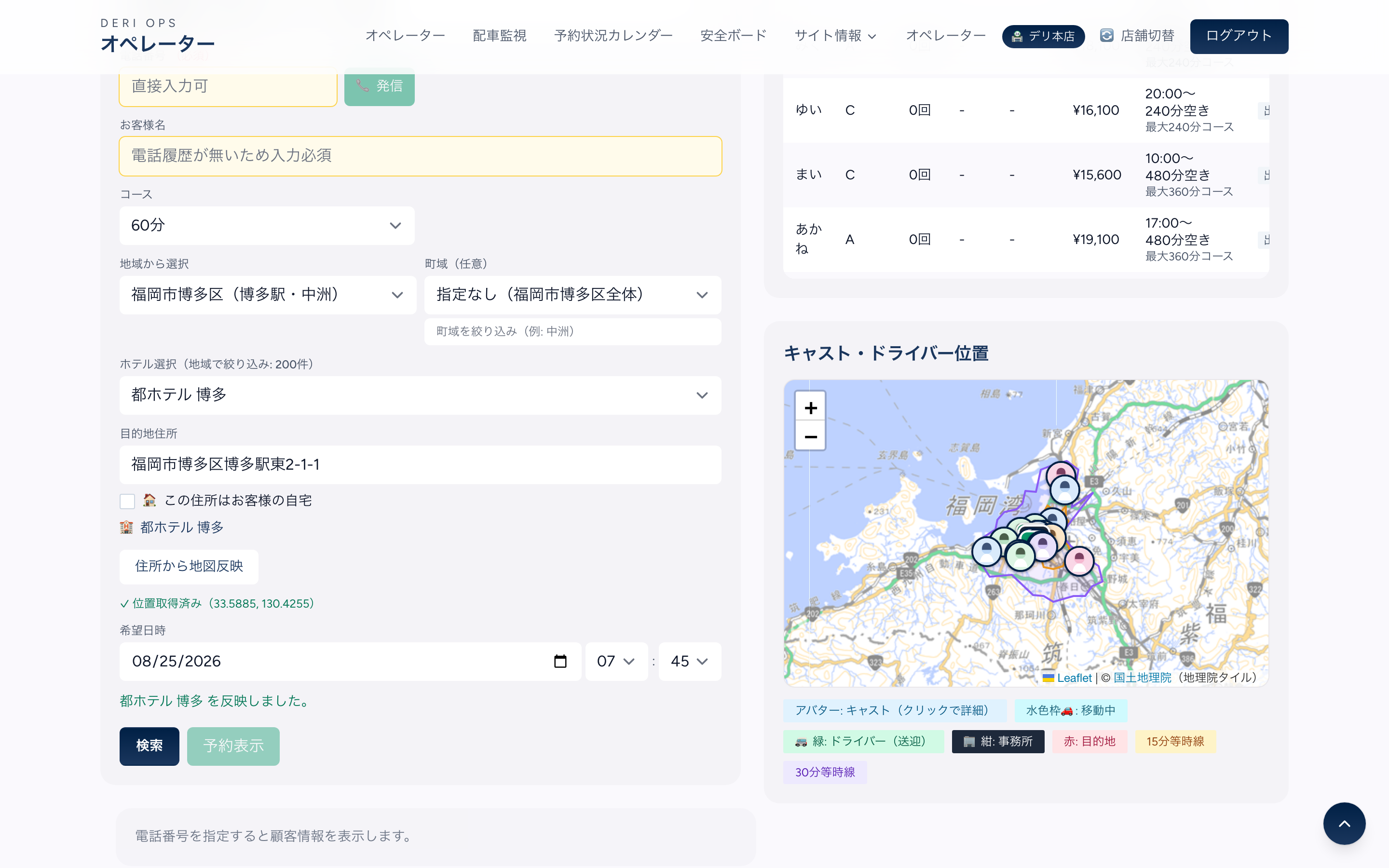This screenshot has height=868, width=1389.
Task: Open the 国土地理院 attribution link
Action: coord(1142,678)
